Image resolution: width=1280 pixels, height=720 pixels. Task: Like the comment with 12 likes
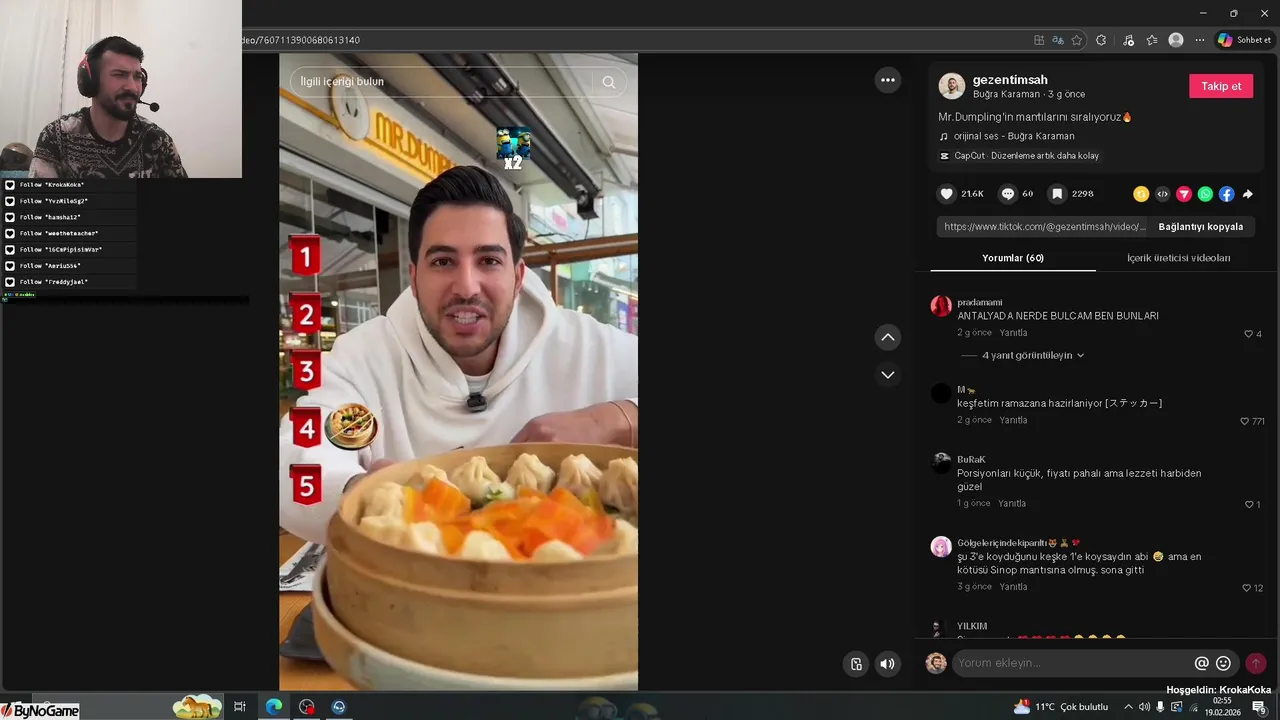coord(1247,588)
